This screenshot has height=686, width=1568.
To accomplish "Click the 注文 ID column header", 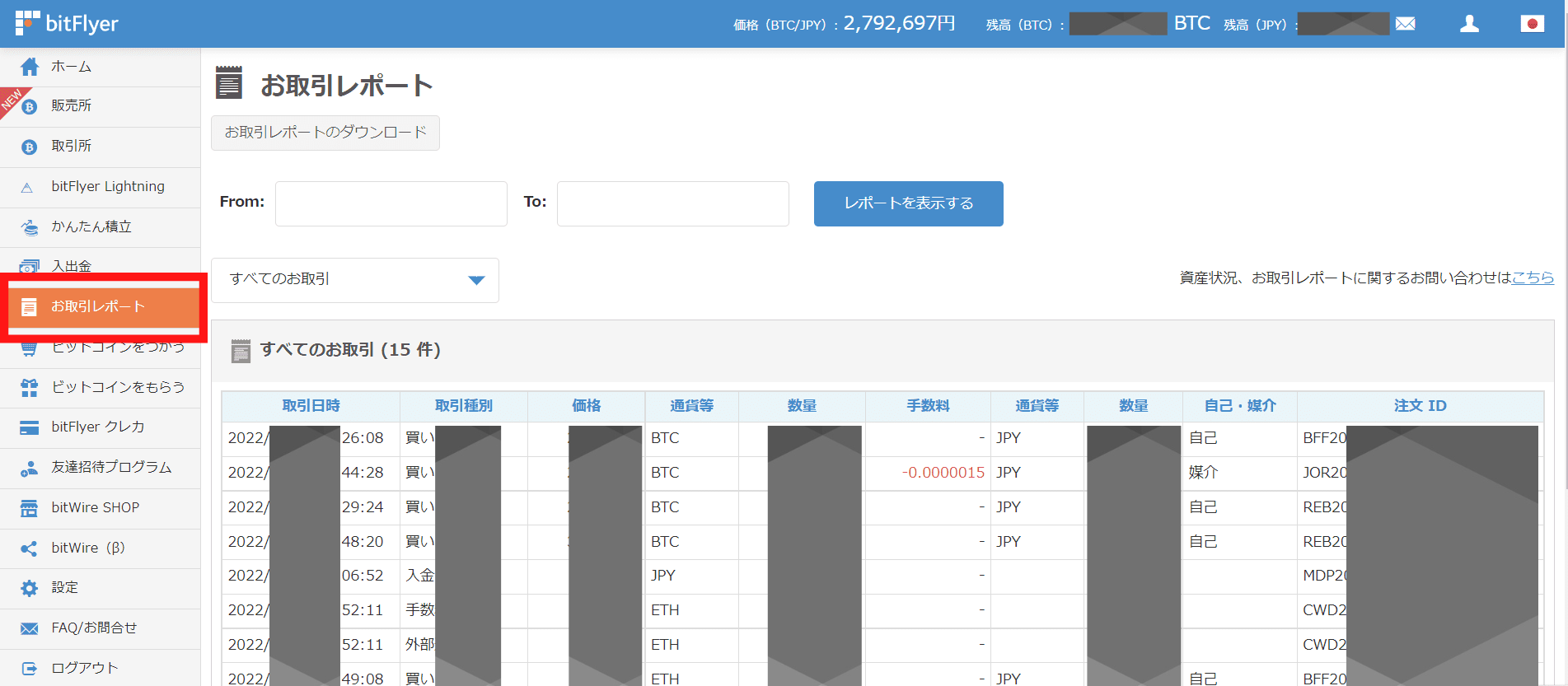I will pos(1421,406).
